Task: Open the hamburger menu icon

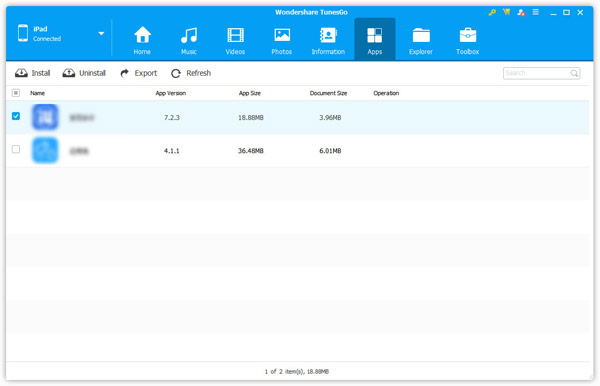Action: (x=536, y=12)
